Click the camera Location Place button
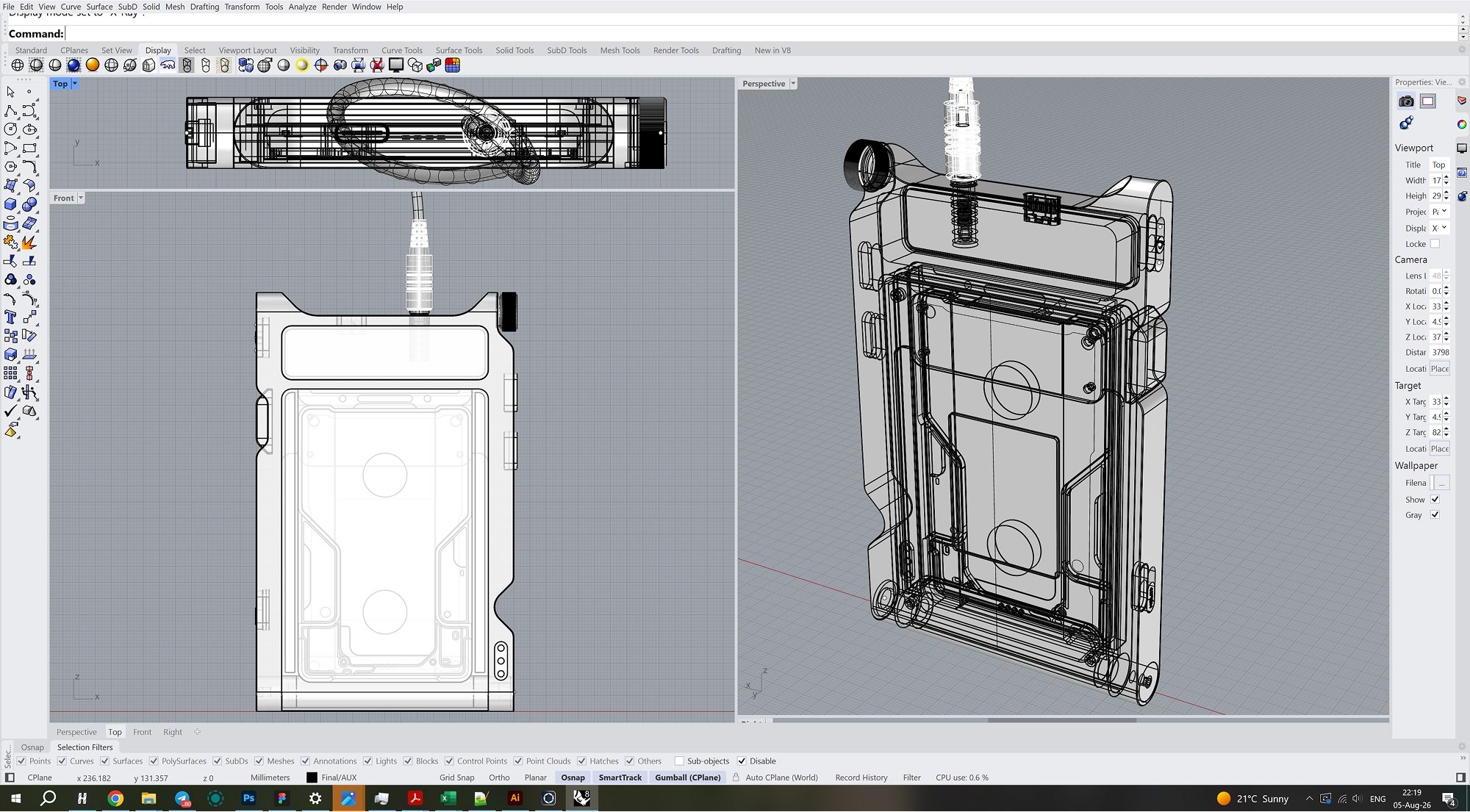Screen dimensions: 1470x812 (1440, 369)
